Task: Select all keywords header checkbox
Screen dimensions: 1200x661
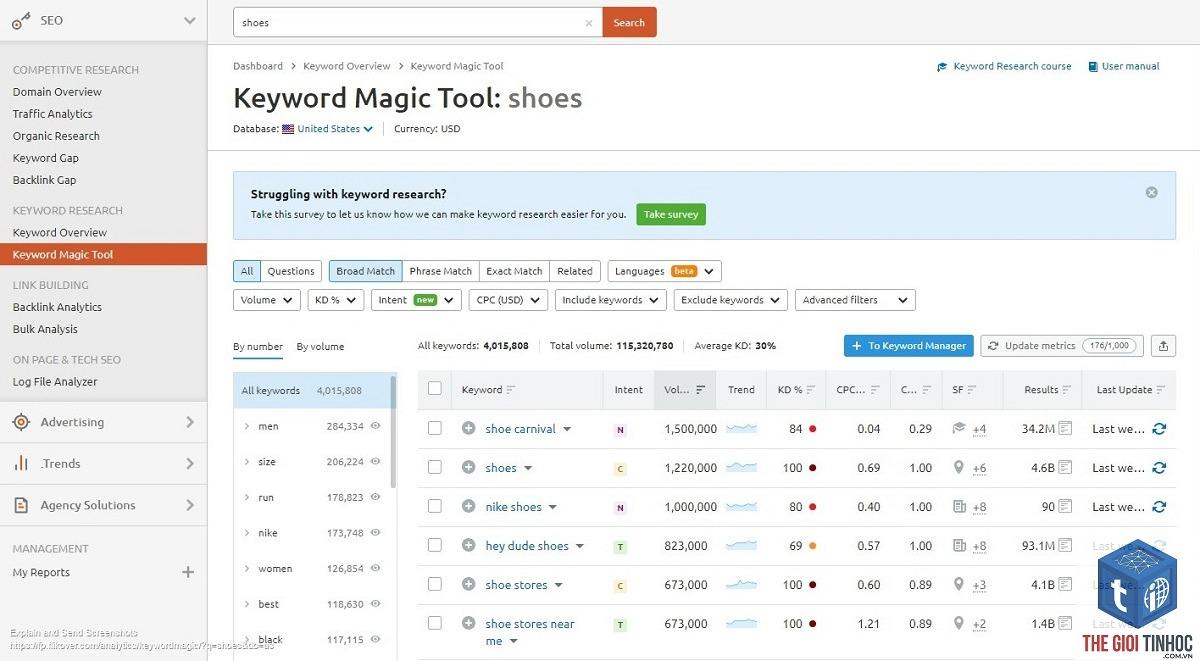Action: pos(434,388)
